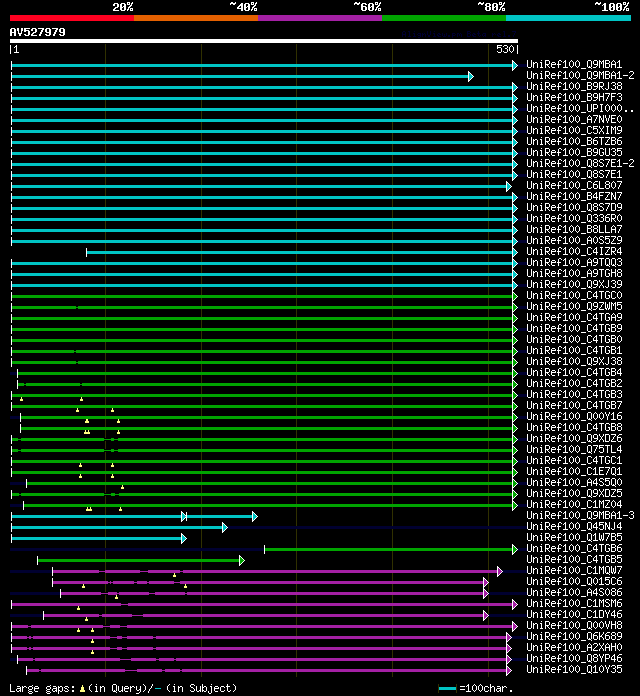Image resolution: width=640 pixels, height=696 pixels.
Task: Click the UniRef100_A4S5Q0 text
Action: [574, 482]
